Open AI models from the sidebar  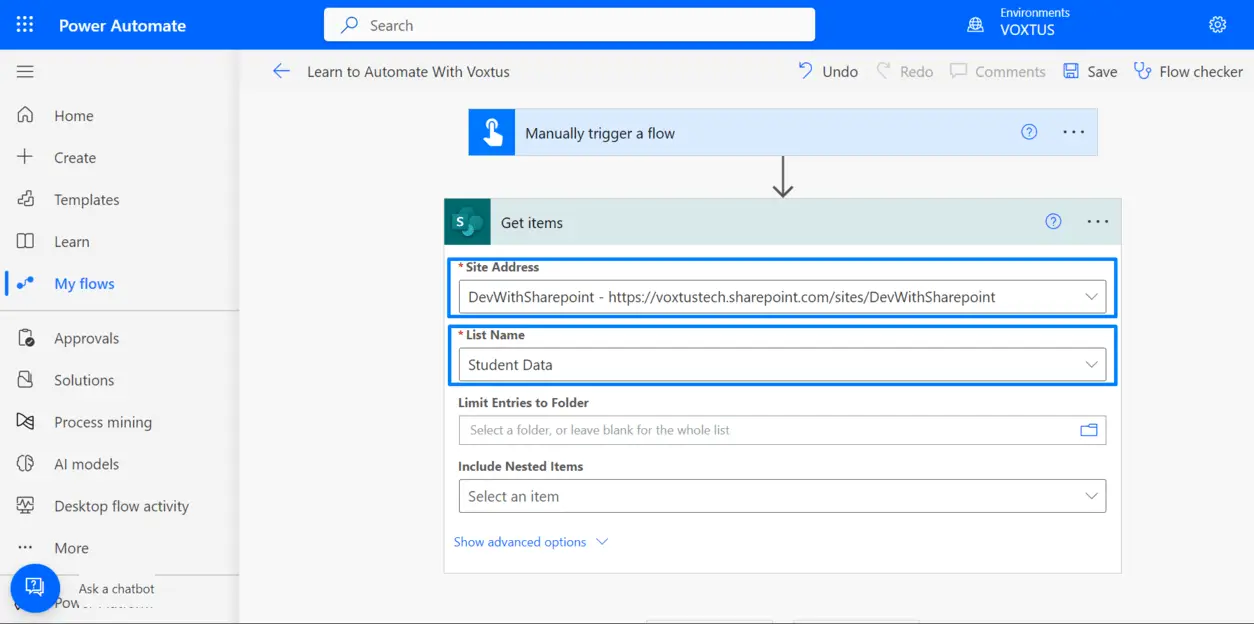(24, 464)
